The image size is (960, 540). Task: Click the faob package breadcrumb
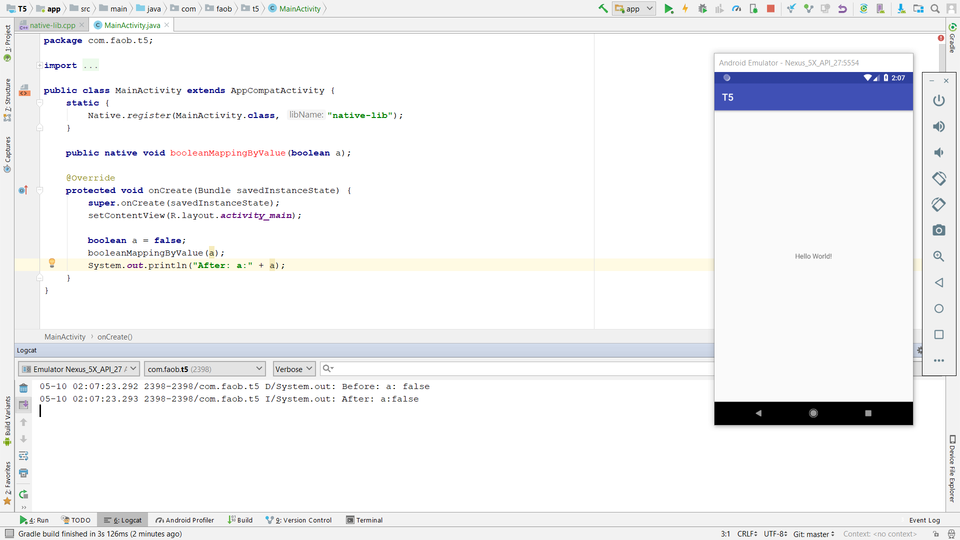click(219, 9)
